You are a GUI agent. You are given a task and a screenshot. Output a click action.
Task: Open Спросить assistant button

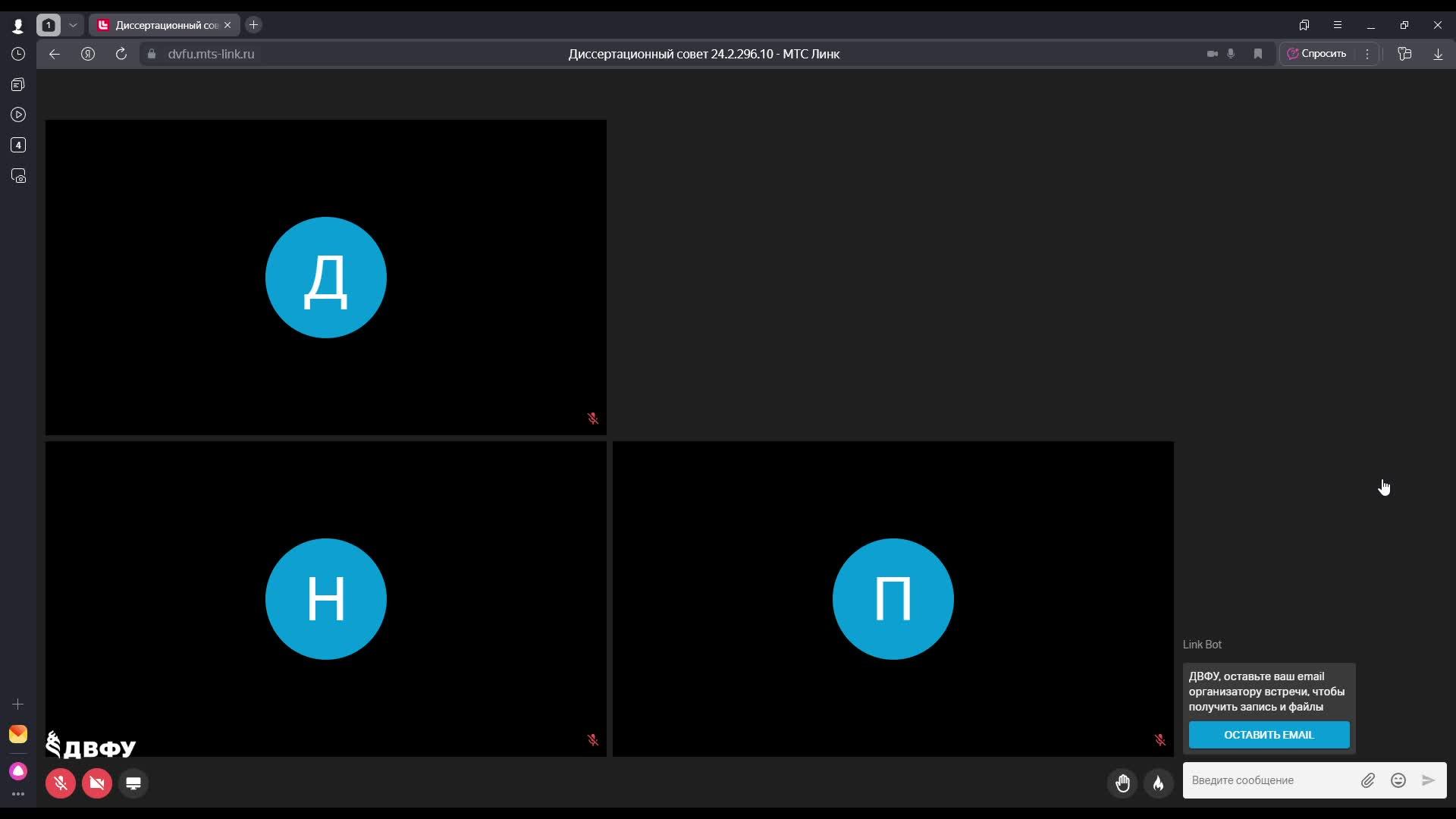click(x=1317, y=54)
